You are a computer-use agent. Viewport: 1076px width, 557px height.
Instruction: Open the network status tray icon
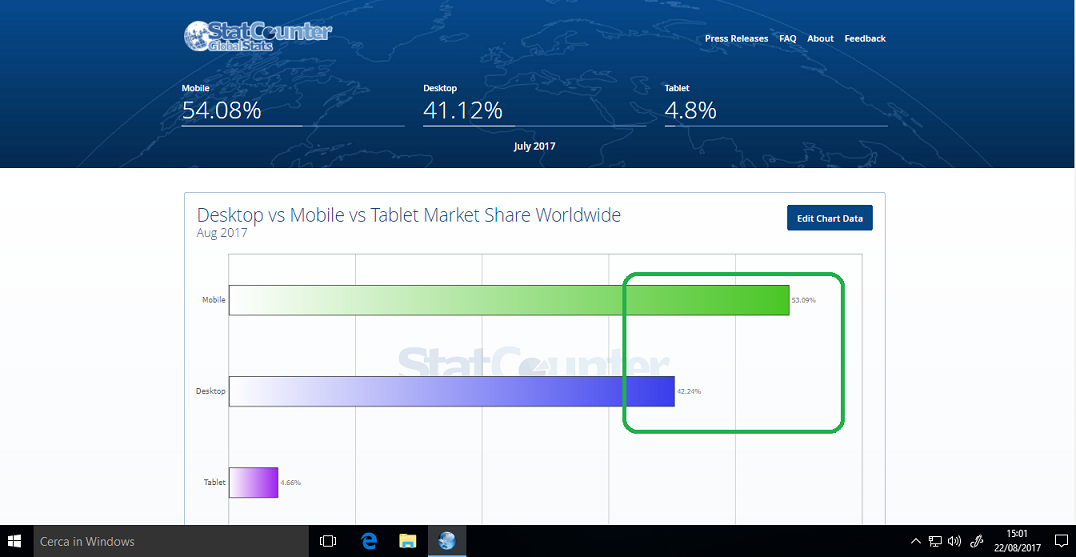(935, 541)
